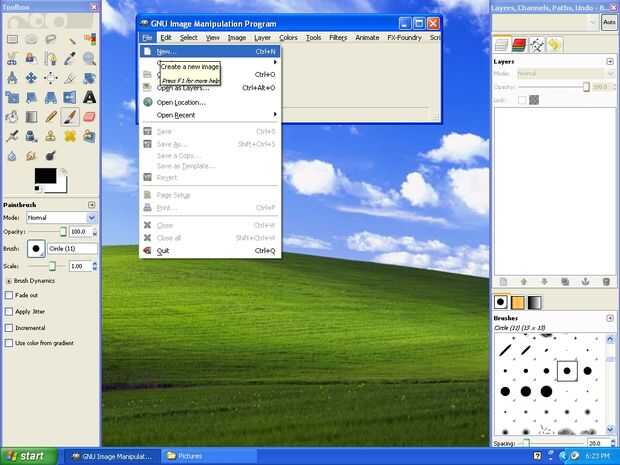Viewport: 620px width, 465px height.
Task: Select the Blend gradient tool
Action: click(31, 117)
